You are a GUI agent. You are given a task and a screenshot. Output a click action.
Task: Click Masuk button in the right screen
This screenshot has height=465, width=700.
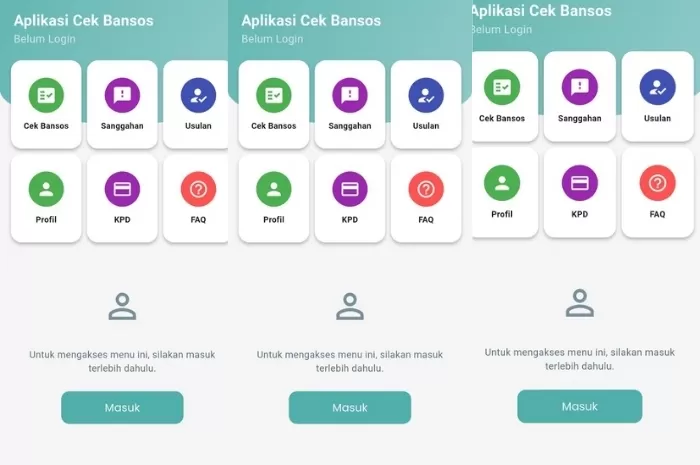pyautogui.click(x=580, y=406)
